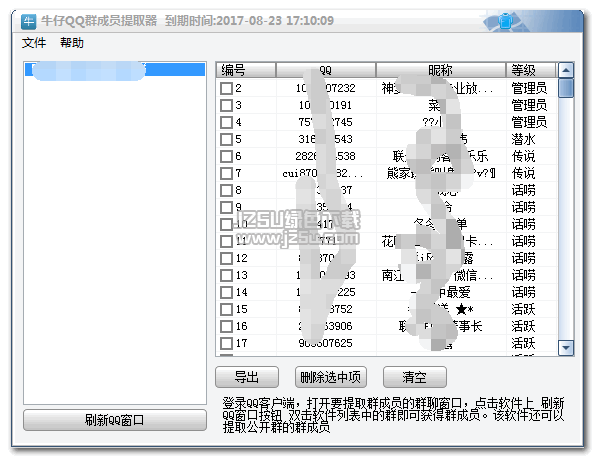This screenshot has width=595, height=459.
Task: Click the 删除选中项 button
Action: 331,377
